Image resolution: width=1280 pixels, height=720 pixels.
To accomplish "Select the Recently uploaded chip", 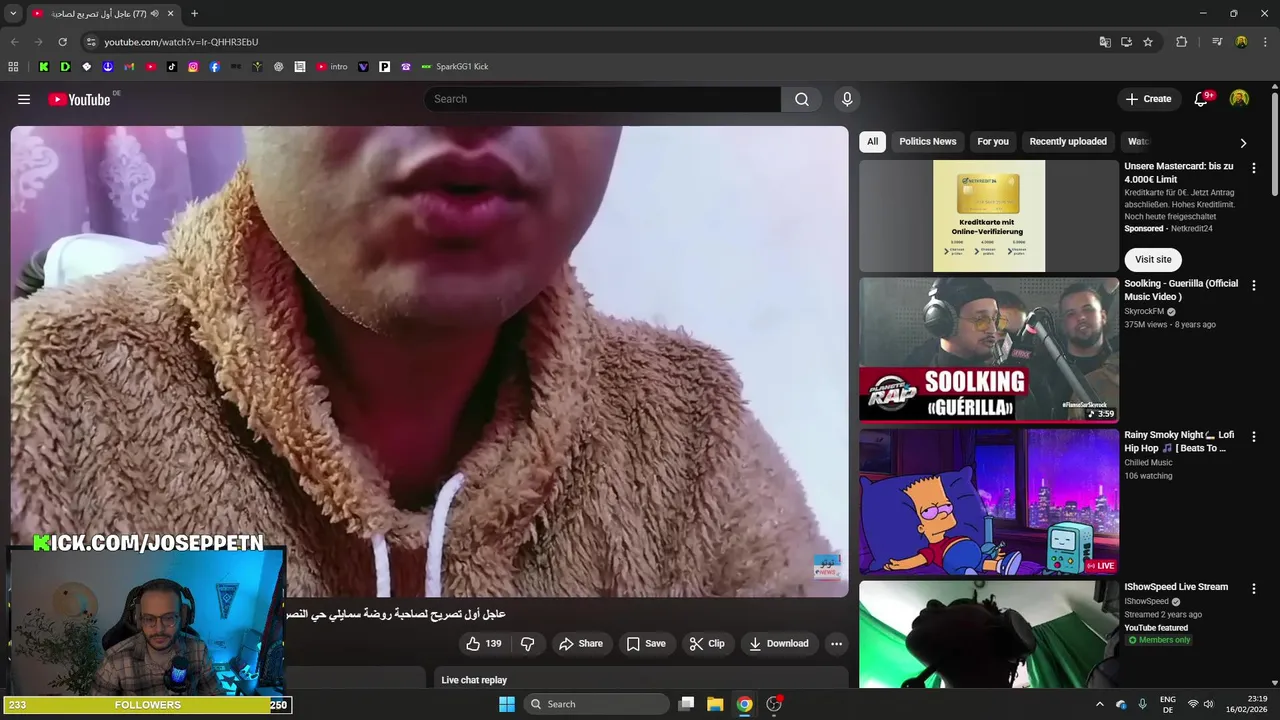I will pos(1068,141).
